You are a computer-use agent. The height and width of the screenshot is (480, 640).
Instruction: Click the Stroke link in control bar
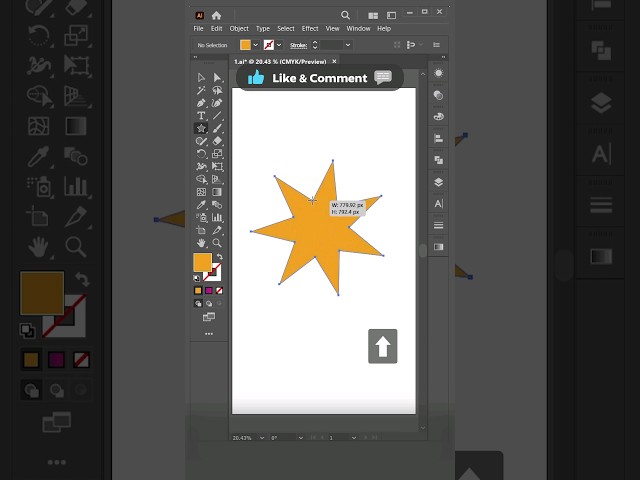point(298,45)
